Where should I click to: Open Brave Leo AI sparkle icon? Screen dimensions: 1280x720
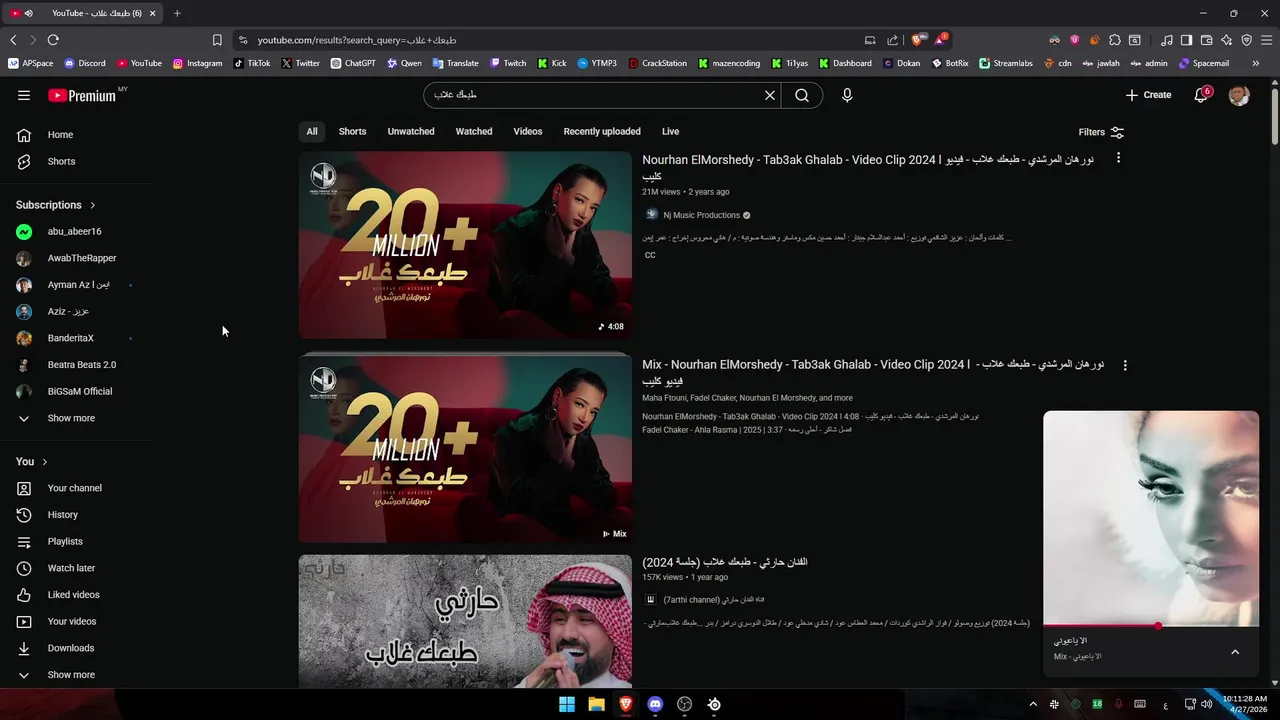point(1227,40)
